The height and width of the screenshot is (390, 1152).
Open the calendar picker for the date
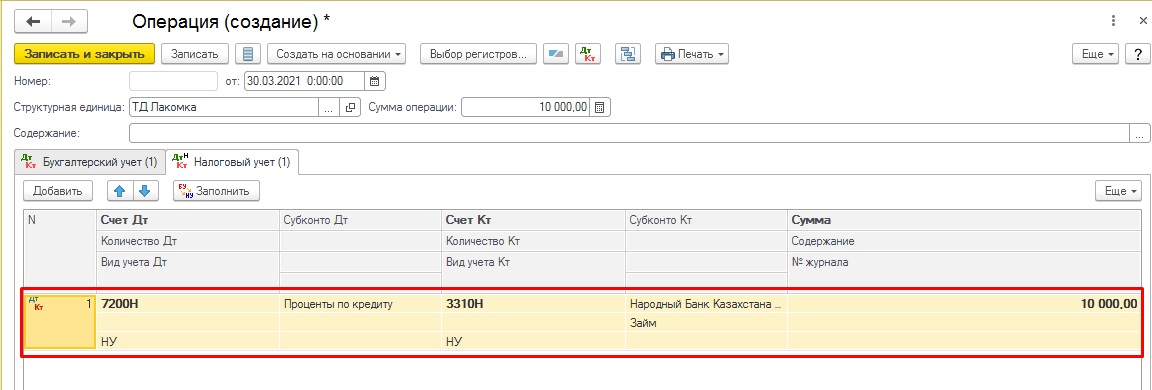click(374, 81)
